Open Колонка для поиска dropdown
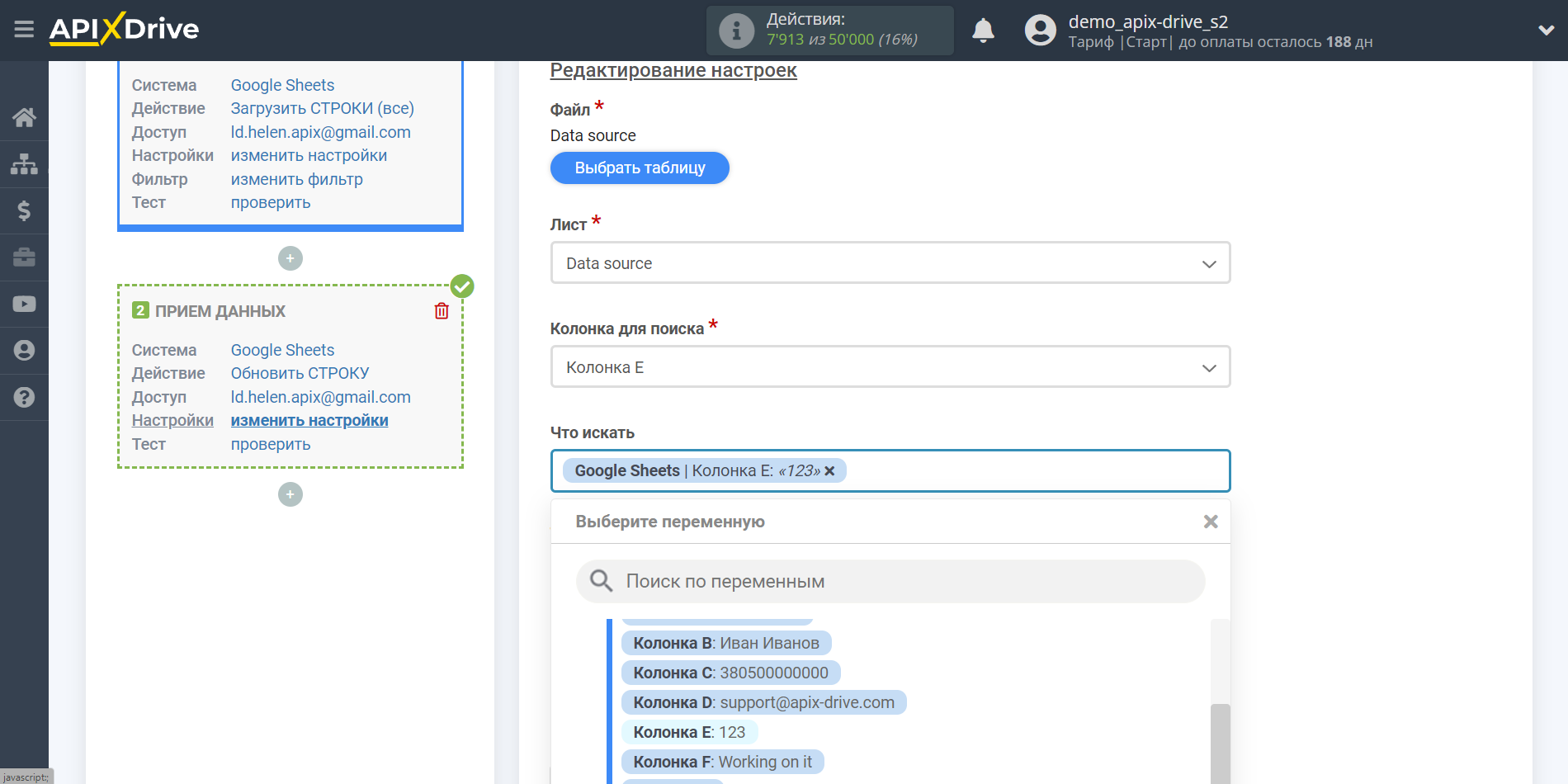The height and width of the screenshot is (784, 1568). tap(890, 367)
